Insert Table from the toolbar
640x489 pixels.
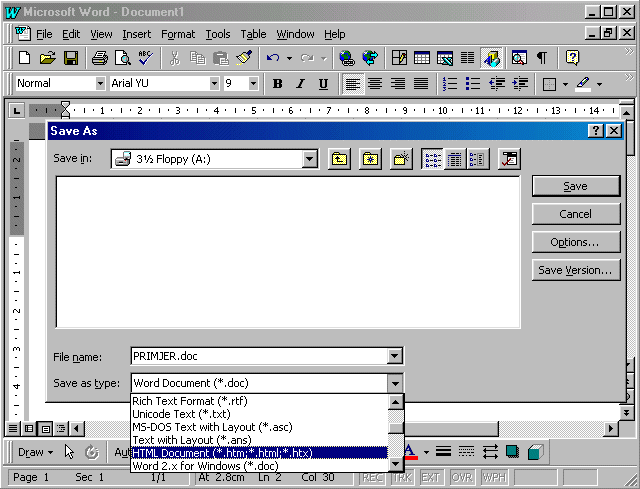point(422,58)
